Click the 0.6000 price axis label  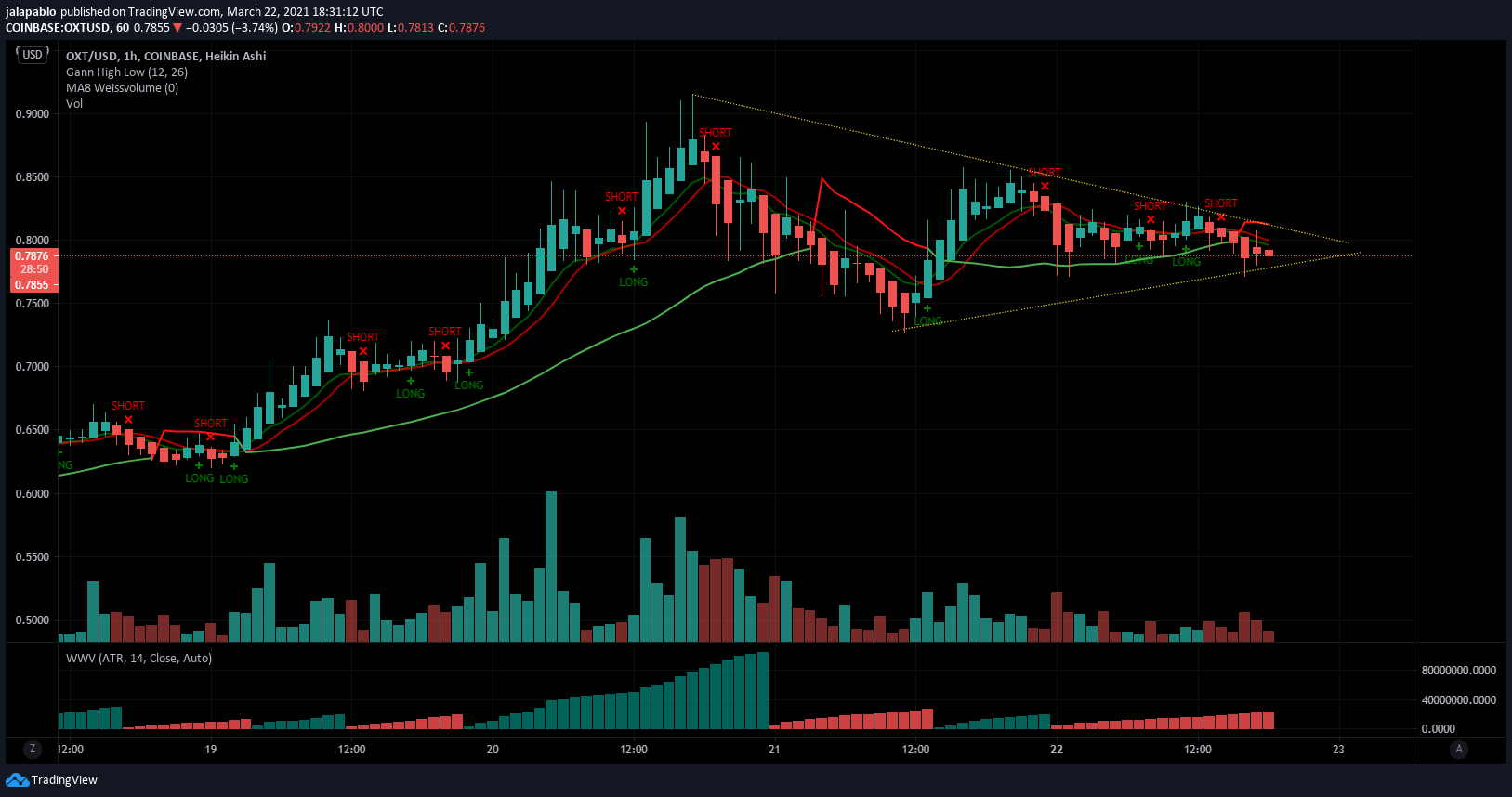[33, 493]
